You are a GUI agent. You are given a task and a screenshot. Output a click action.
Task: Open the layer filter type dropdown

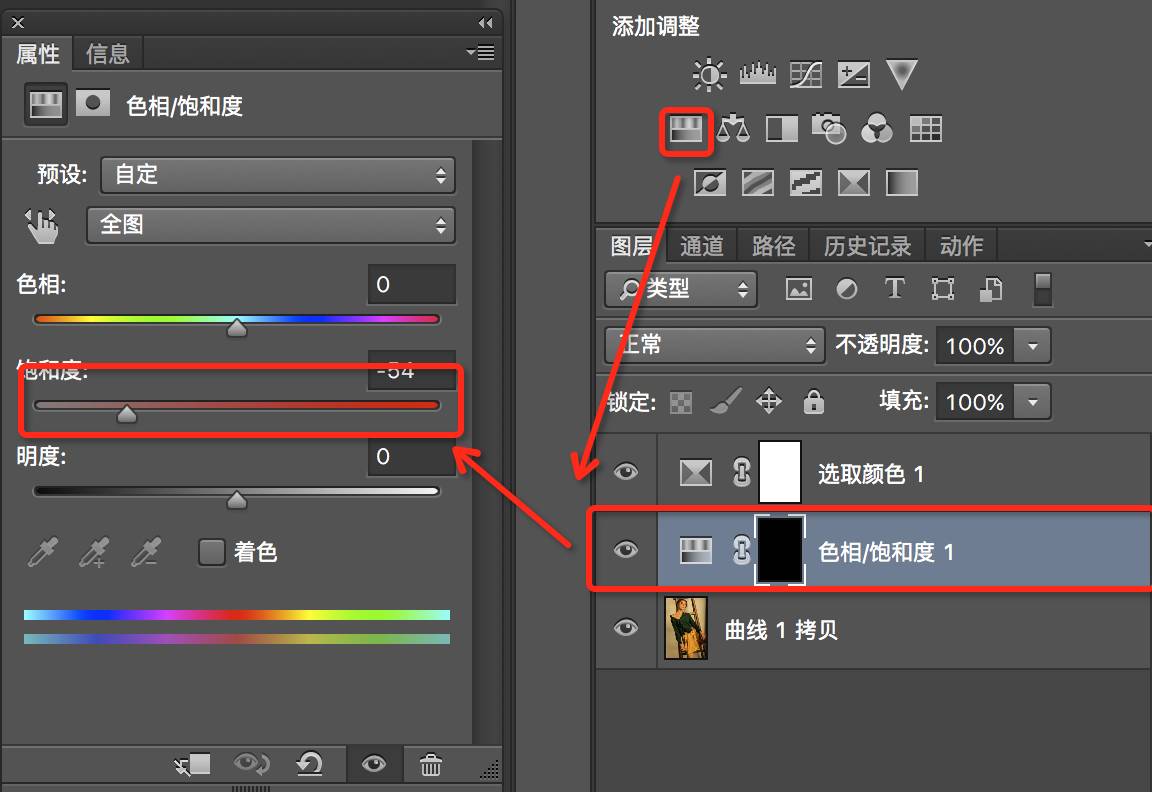click(x=681, y=289)
